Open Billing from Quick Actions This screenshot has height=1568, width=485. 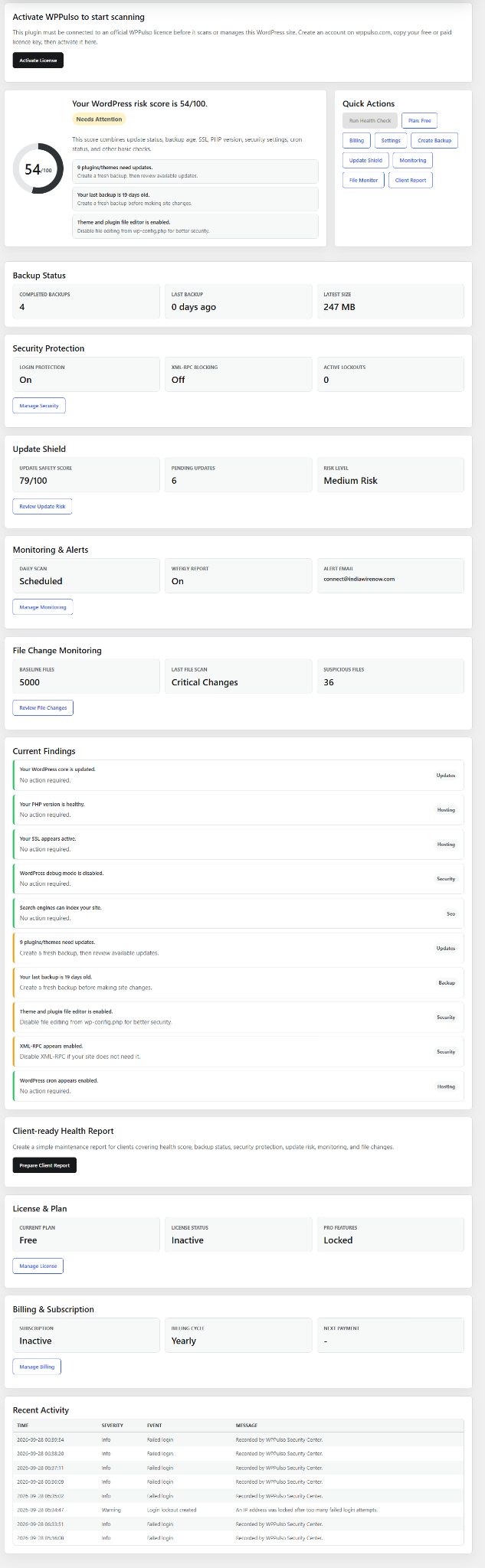point(356,140)
